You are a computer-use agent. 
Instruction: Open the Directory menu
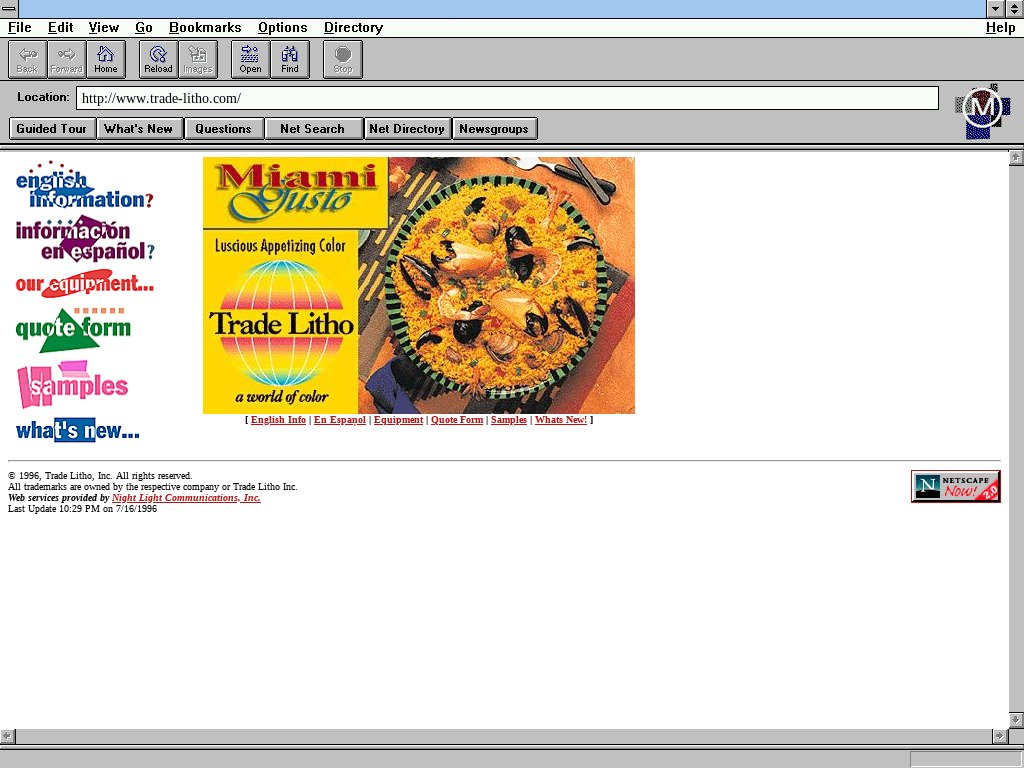click(353, 28)
